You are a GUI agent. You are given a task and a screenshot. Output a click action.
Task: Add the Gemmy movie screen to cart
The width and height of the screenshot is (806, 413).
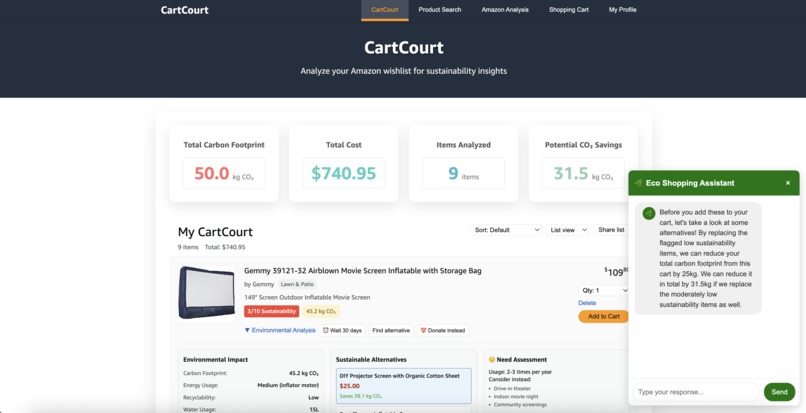[603, 316]
